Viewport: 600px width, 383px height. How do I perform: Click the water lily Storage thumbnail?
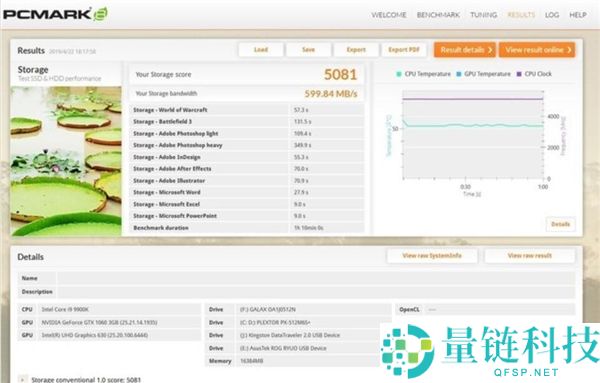click(66, 161)
